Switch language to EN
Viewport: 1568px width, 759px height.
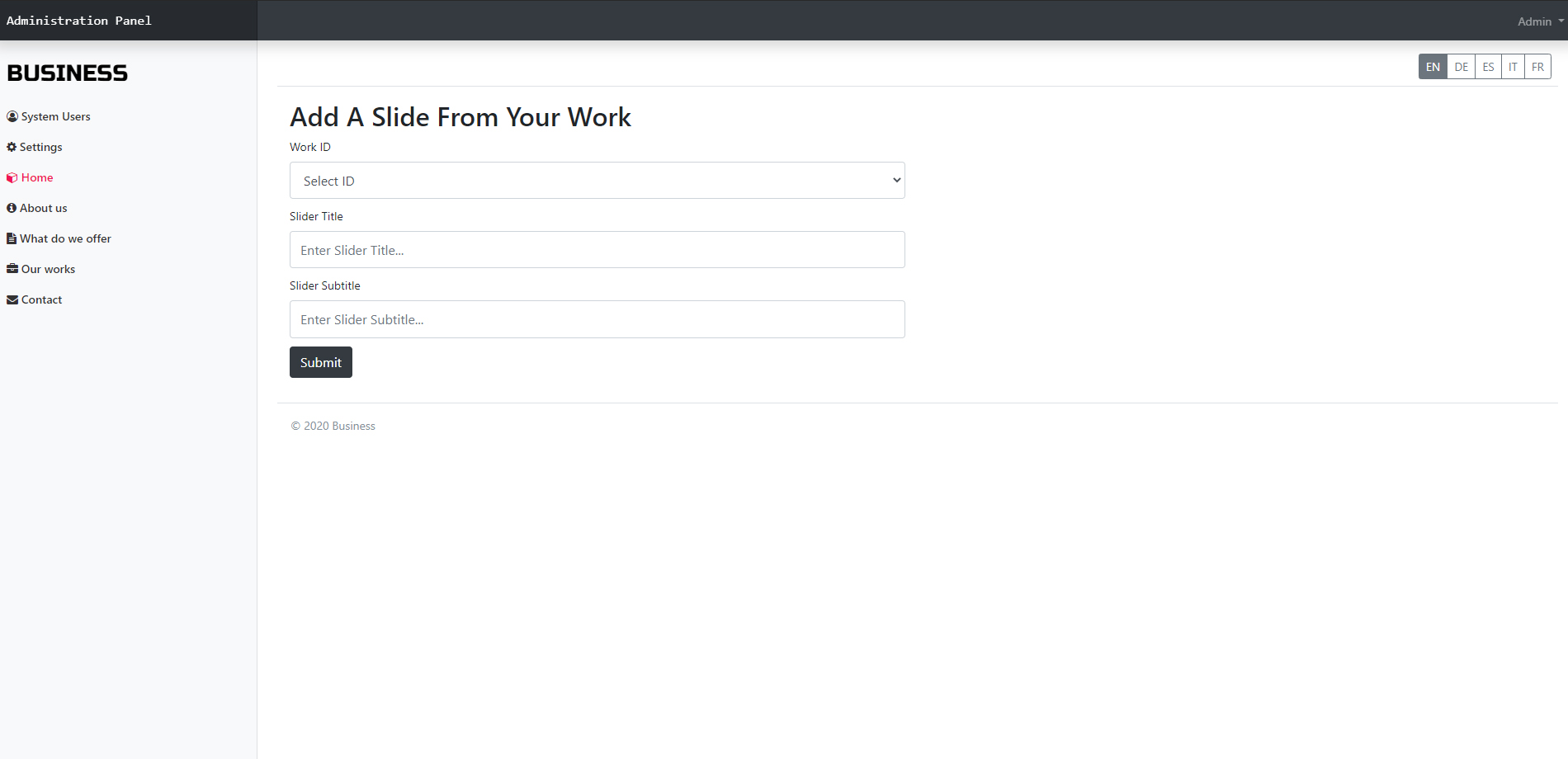coord(1433,67)
